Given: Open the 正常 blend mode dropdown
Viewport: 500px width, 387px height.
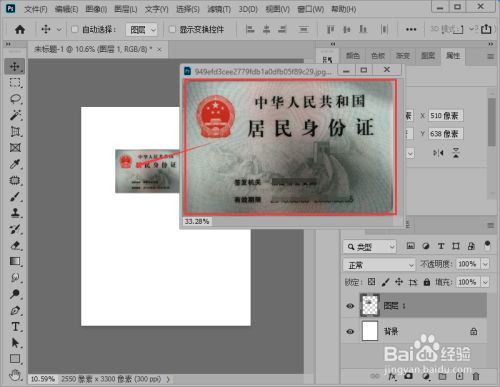Looking at the screenshot, I should point(379,265).
